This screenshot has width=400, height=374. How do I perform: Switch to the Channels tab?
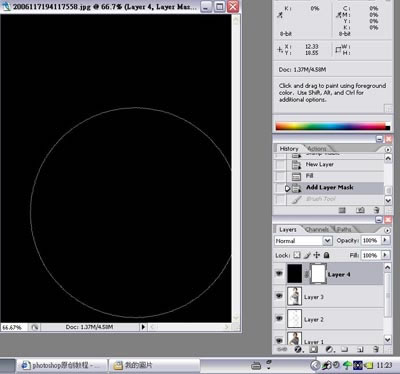(317, 230)
